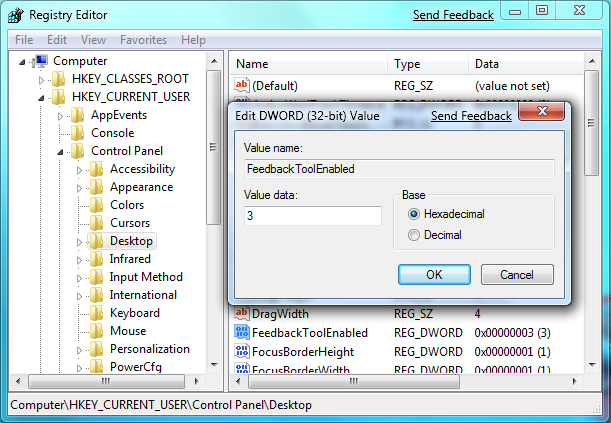Screen dimensions: 611x423
Task: Click the DragWidth string value icon
Action: 242,313
